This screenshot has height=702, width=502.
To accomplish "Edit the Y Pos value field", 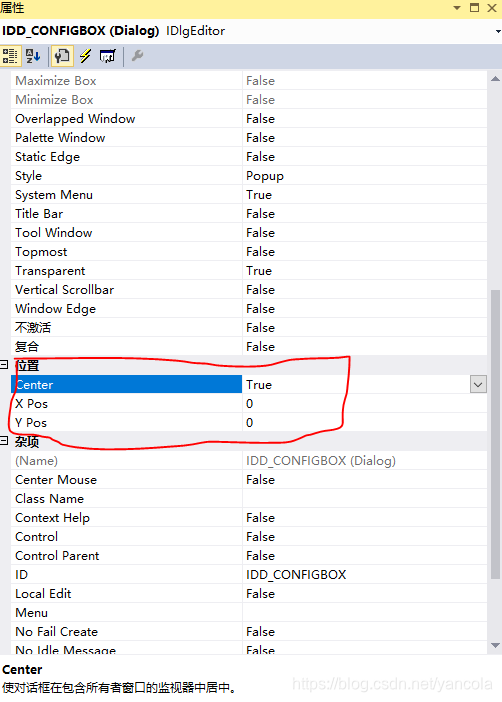I will tap(365, 423).
